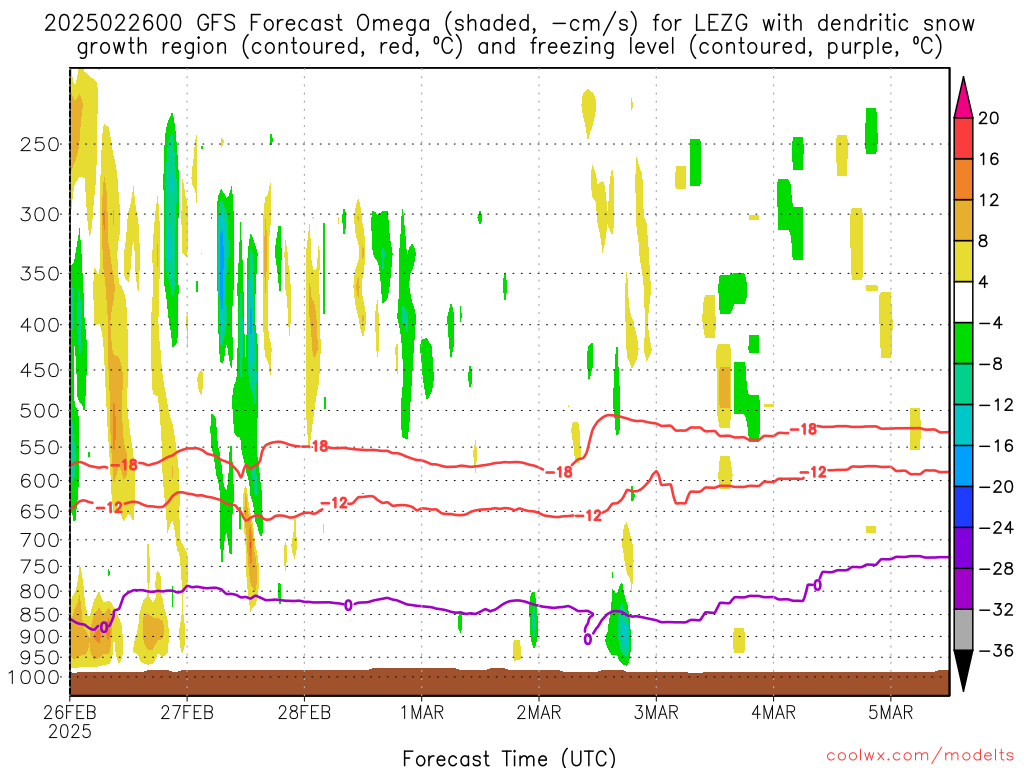This screenshot has width=1024, height=768.
Task: Click the magenta top arrow of the colorbar
Action: tap(963, 97)
